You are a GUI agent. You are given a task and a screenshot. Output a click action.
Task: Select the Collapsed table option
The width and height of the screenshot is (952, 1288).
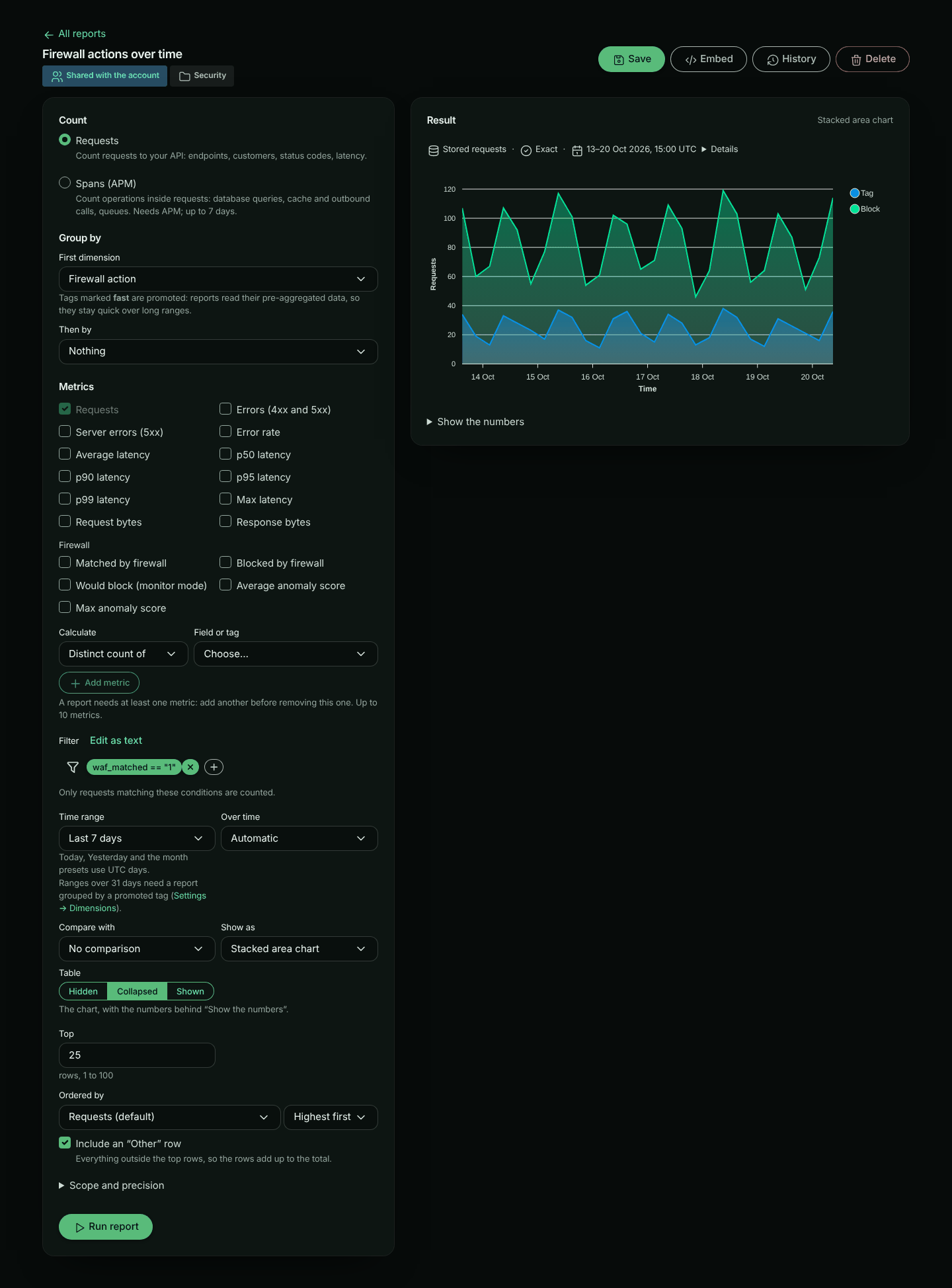[137, 991]
